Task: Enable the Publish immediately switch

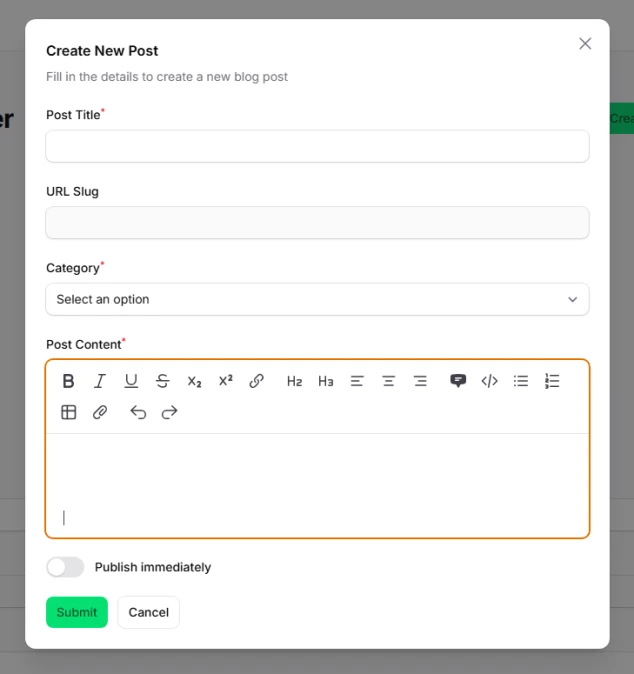Action: [65, 567]
